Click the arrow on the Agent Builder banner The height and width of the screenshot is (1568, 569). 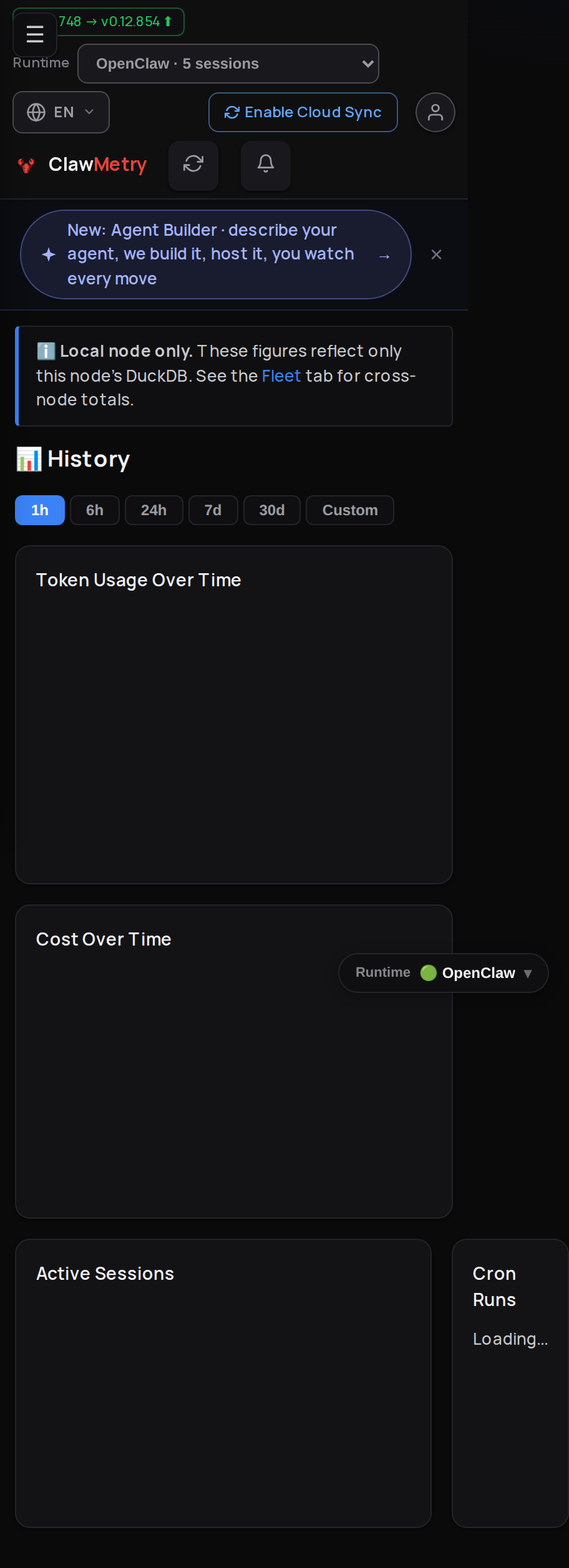[384, 256]
